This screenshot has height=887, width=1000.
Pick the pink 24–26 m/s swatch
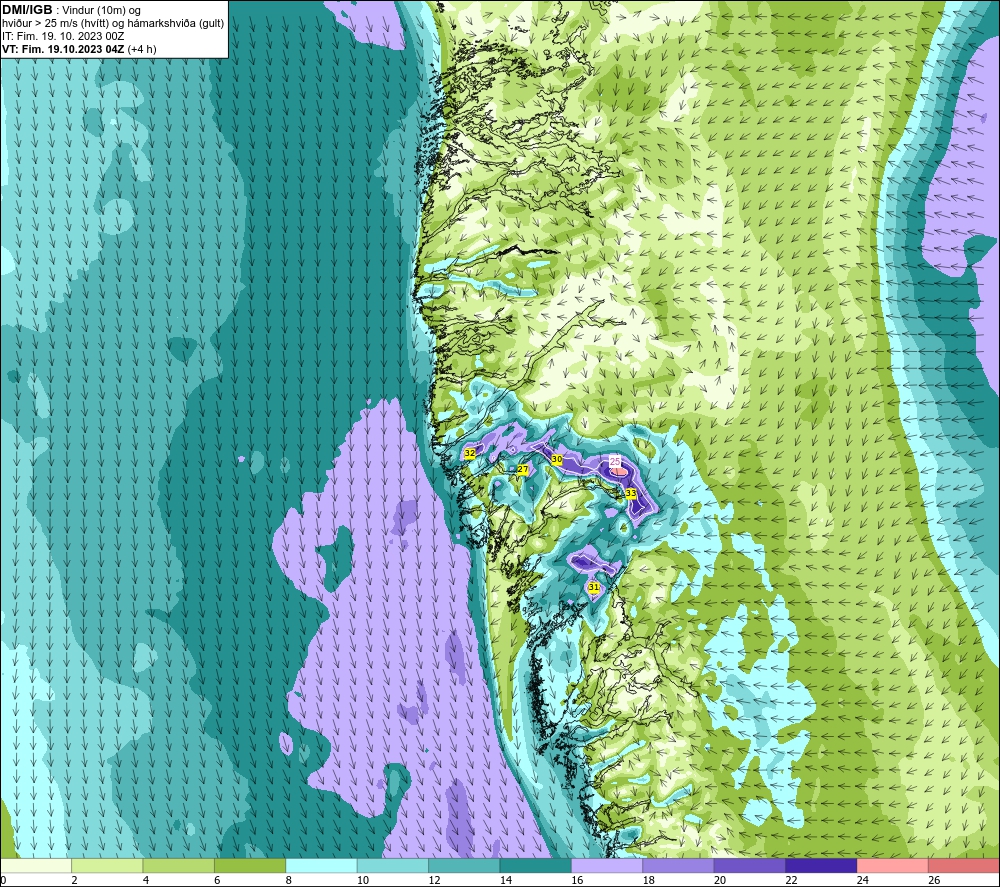893,865
